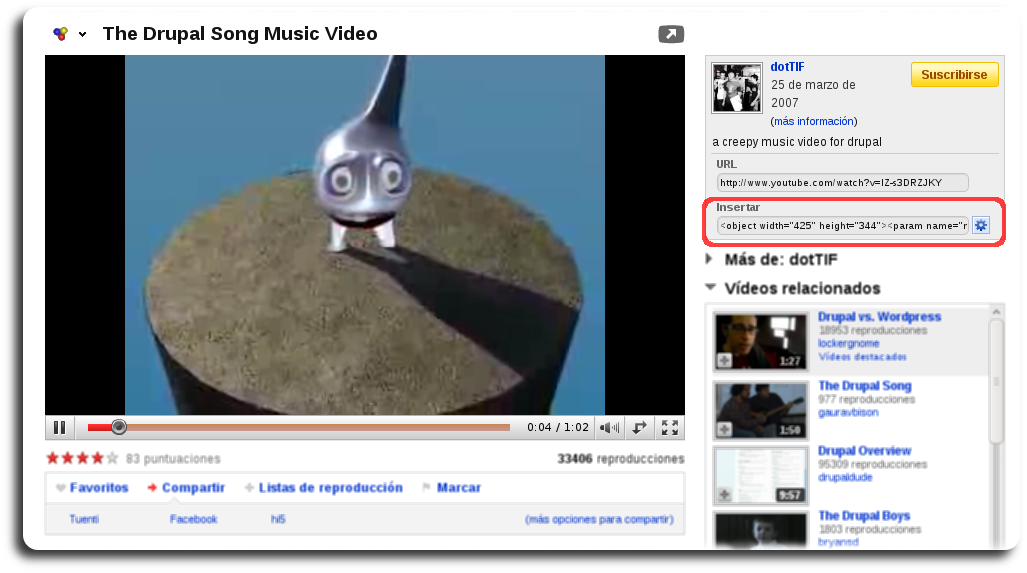1027x573 pixels.
Task: Mute the video volume icon
Action: point(608,428)
